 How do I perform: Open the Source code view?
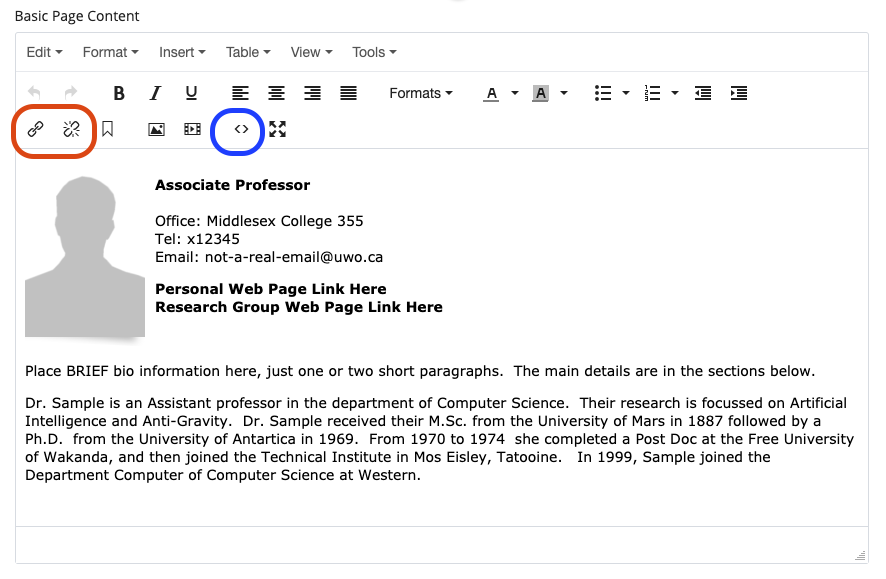point(241,129)
